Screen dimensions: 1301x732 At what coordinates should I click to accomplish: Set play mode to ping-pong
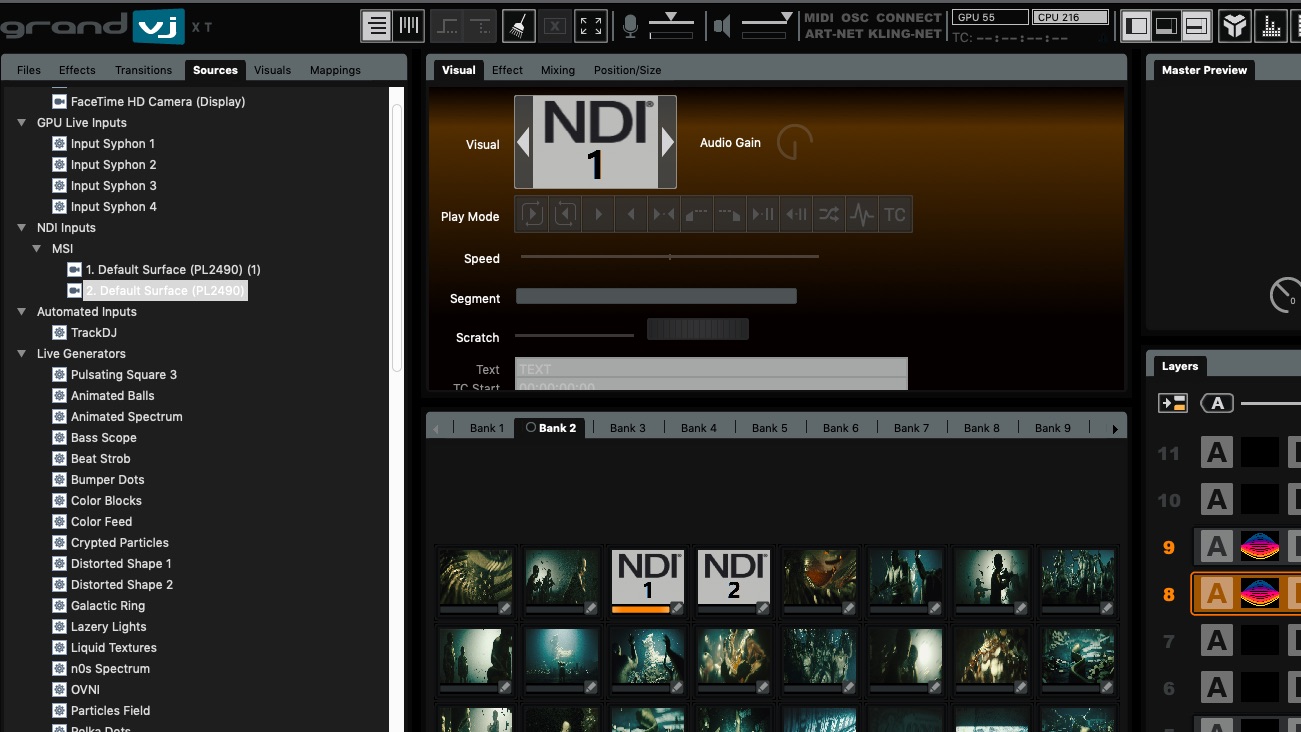664,214
